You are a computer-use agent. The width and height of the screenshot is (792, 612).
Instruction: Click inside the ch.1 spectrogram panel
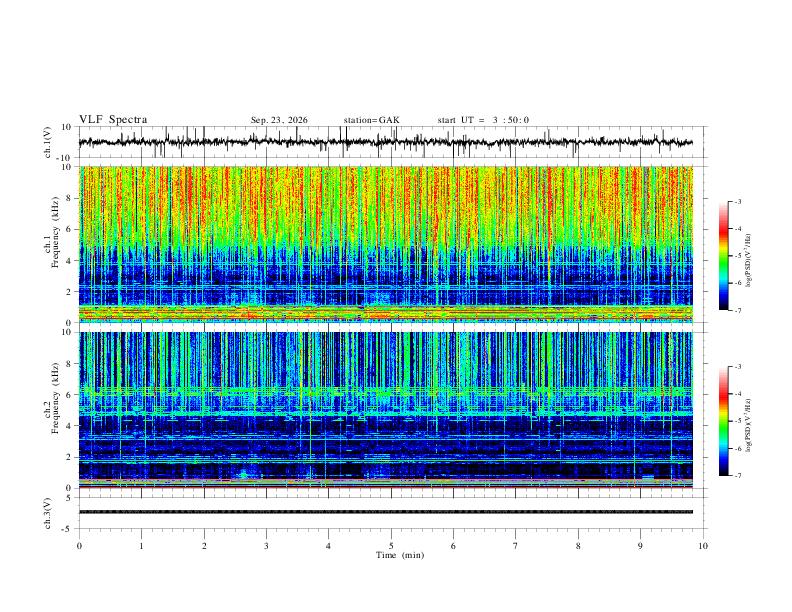[386, 244]
